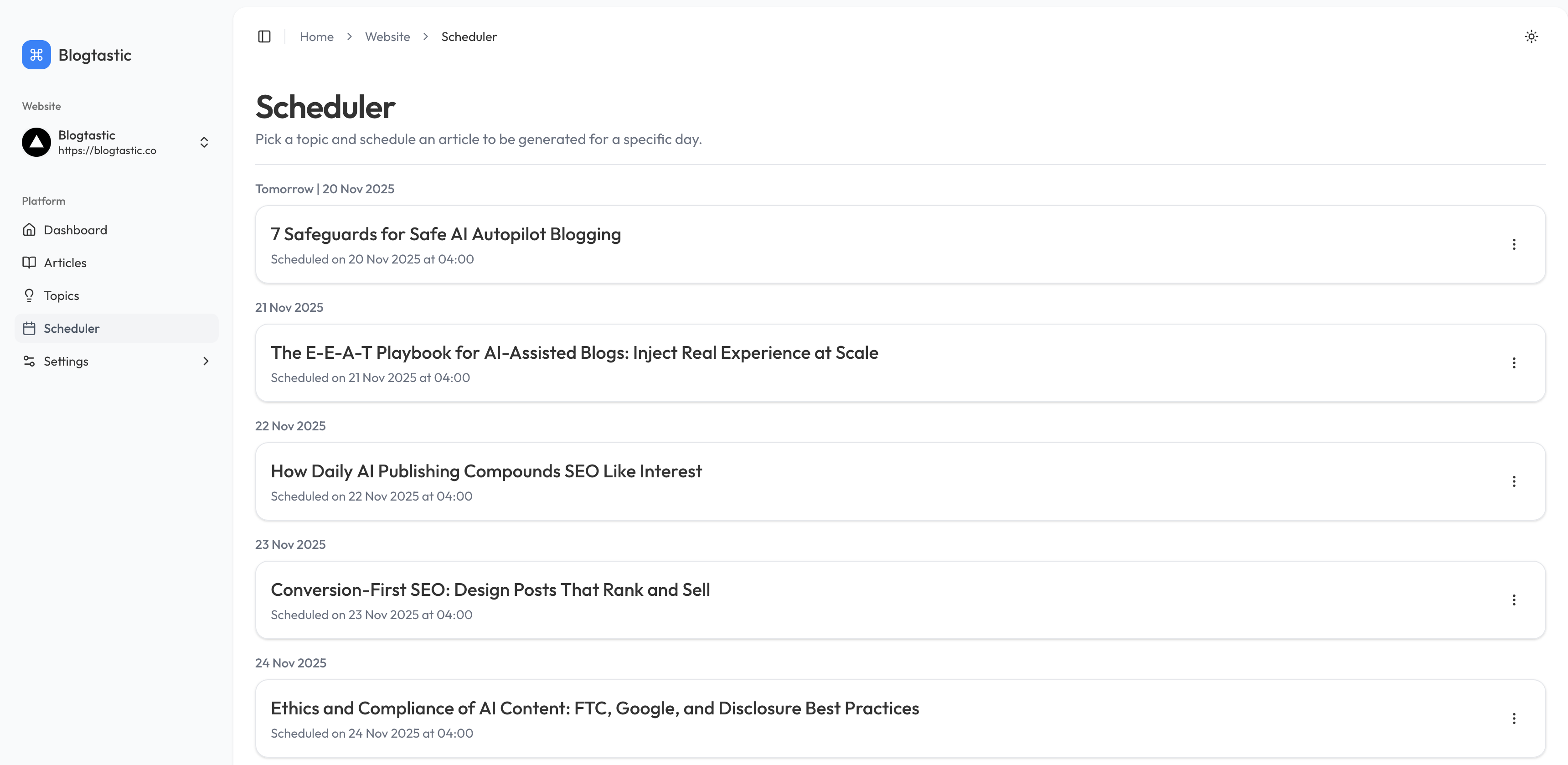Open options for Daily AI Publishing article

click(1514, 482)
